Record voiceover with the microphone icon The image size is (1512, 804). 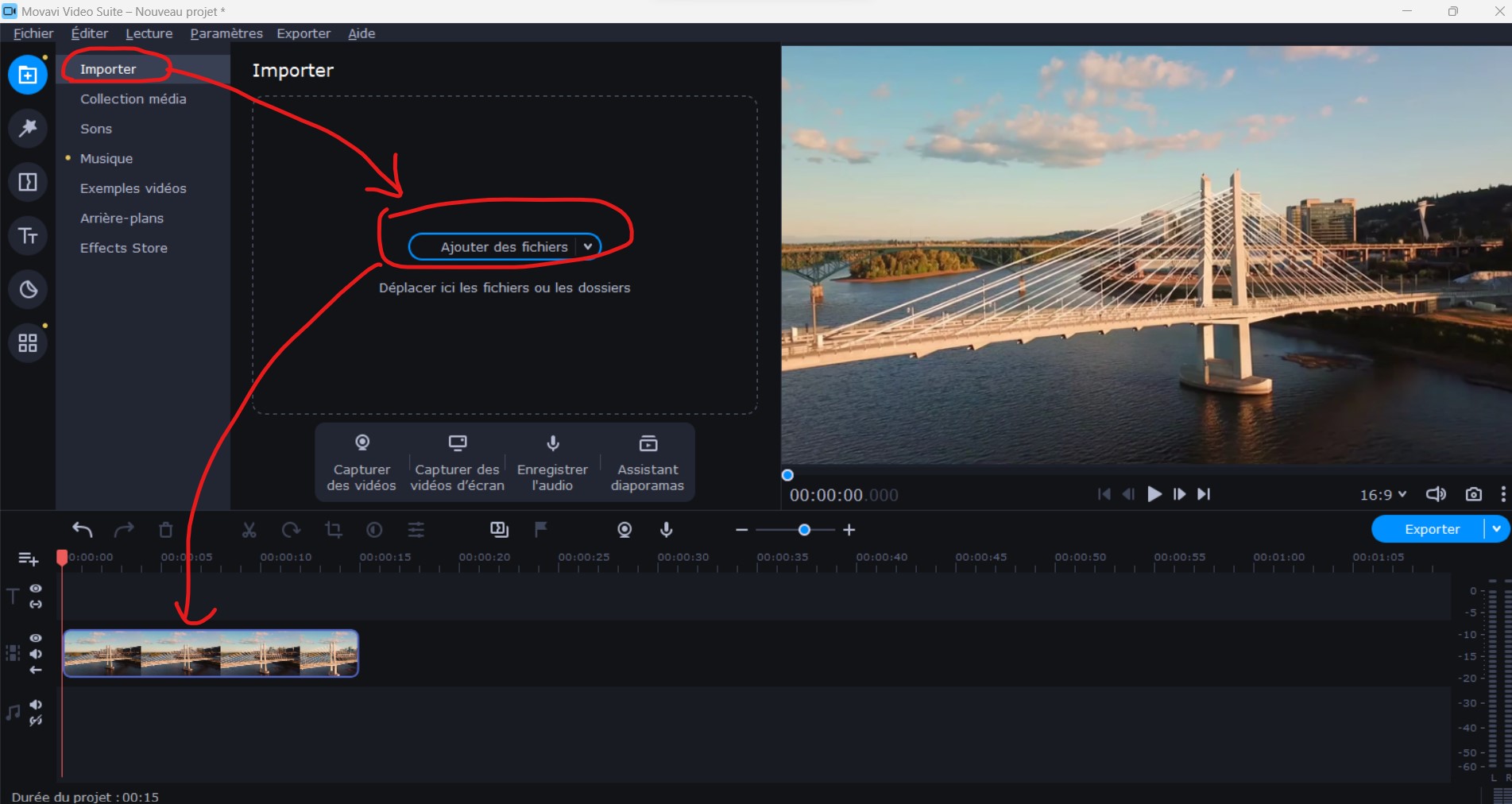coord(667,530)
